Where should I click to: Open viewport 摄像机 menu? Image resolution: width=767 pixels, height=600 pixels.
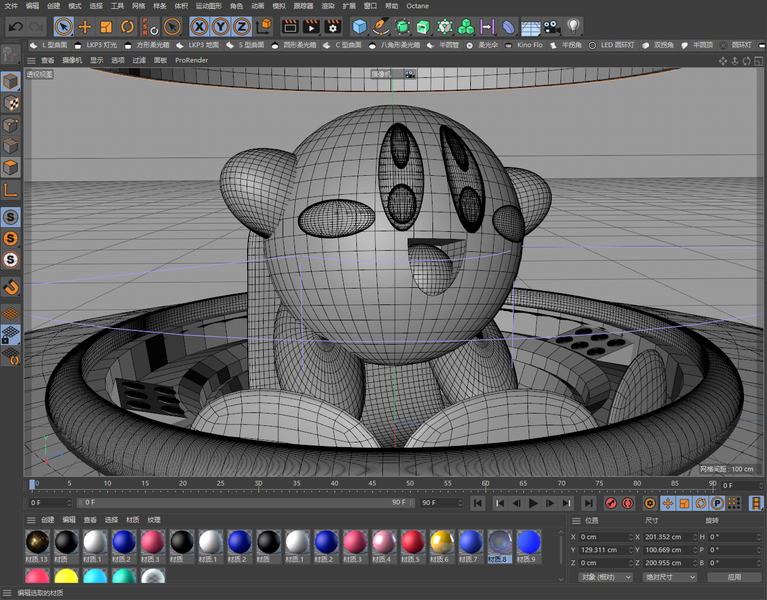(72, 60)
